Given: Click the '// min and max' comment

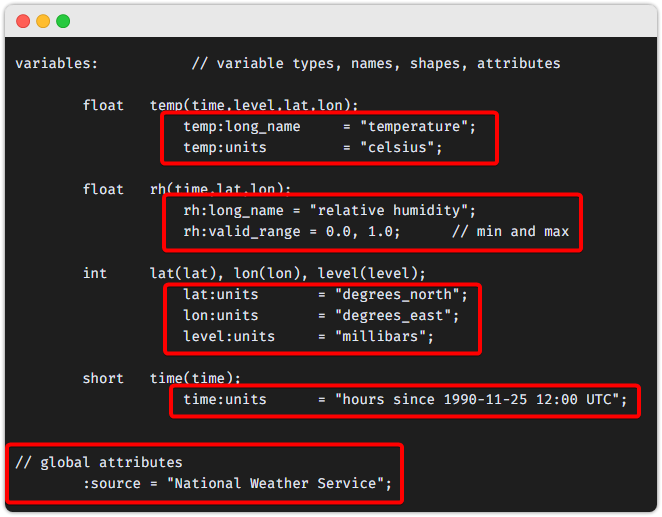Looking at the screenshot, I should [510, 231].
